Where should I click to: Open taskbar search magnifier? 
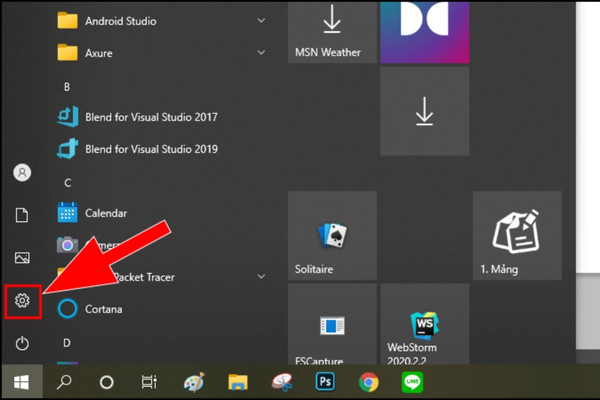coord(64,382)
